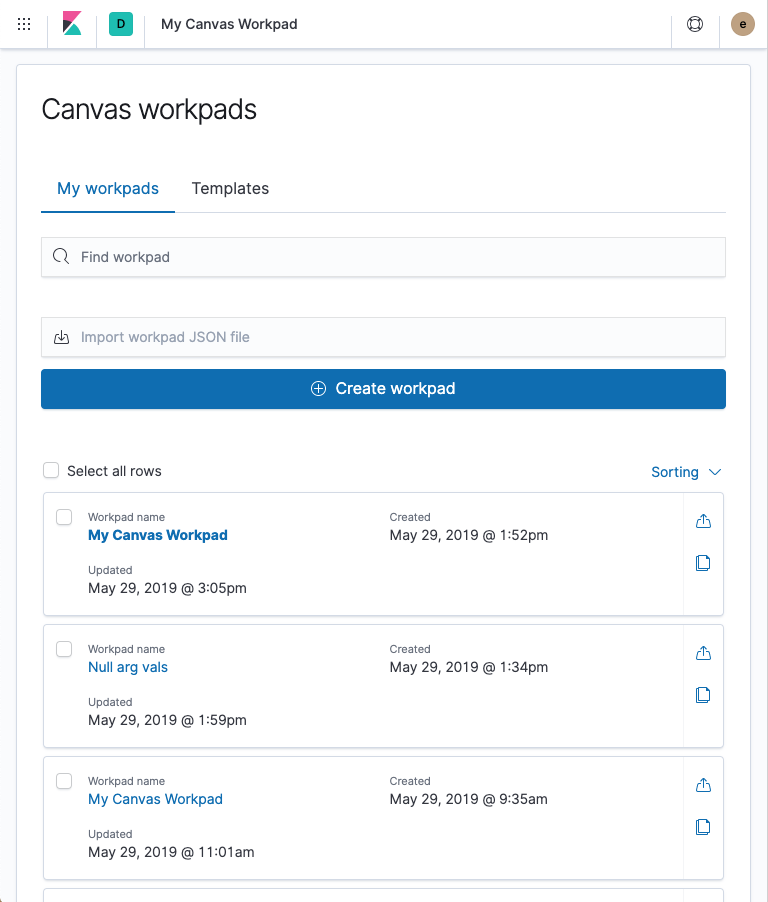Open the Null arg vals workpad link
This screenshot has height=902, width=768.
(128, 667)
